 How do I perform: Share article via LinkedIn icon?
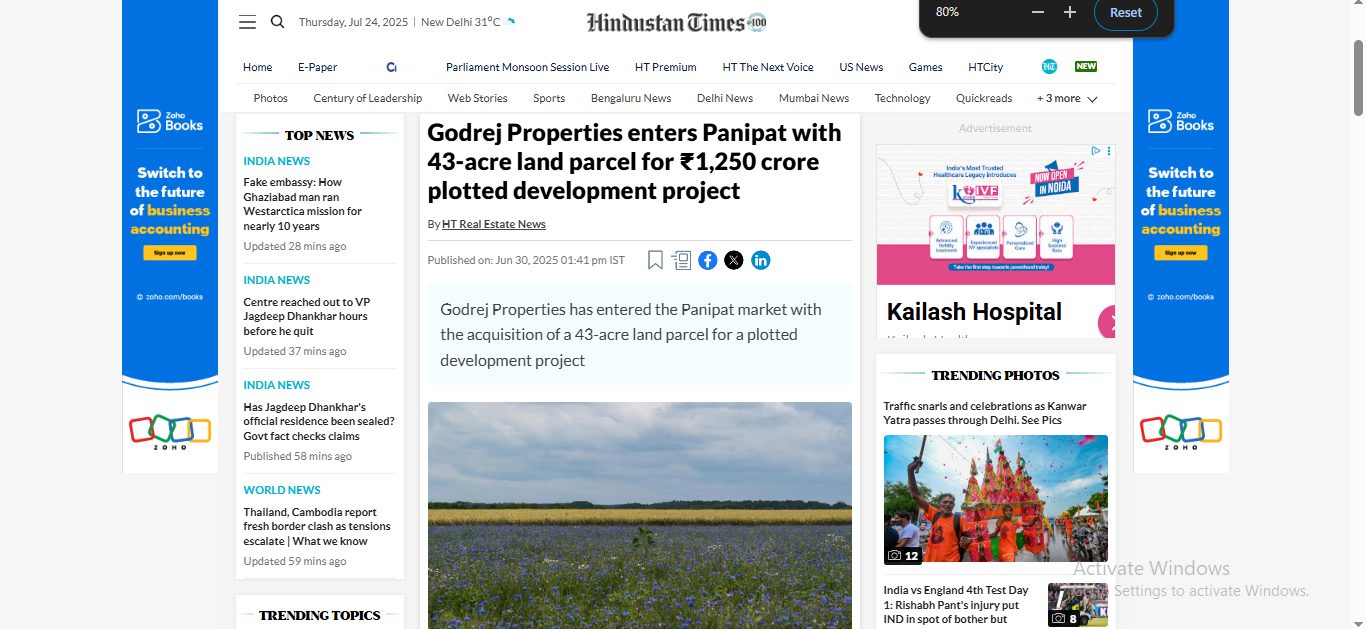point(761,260)
